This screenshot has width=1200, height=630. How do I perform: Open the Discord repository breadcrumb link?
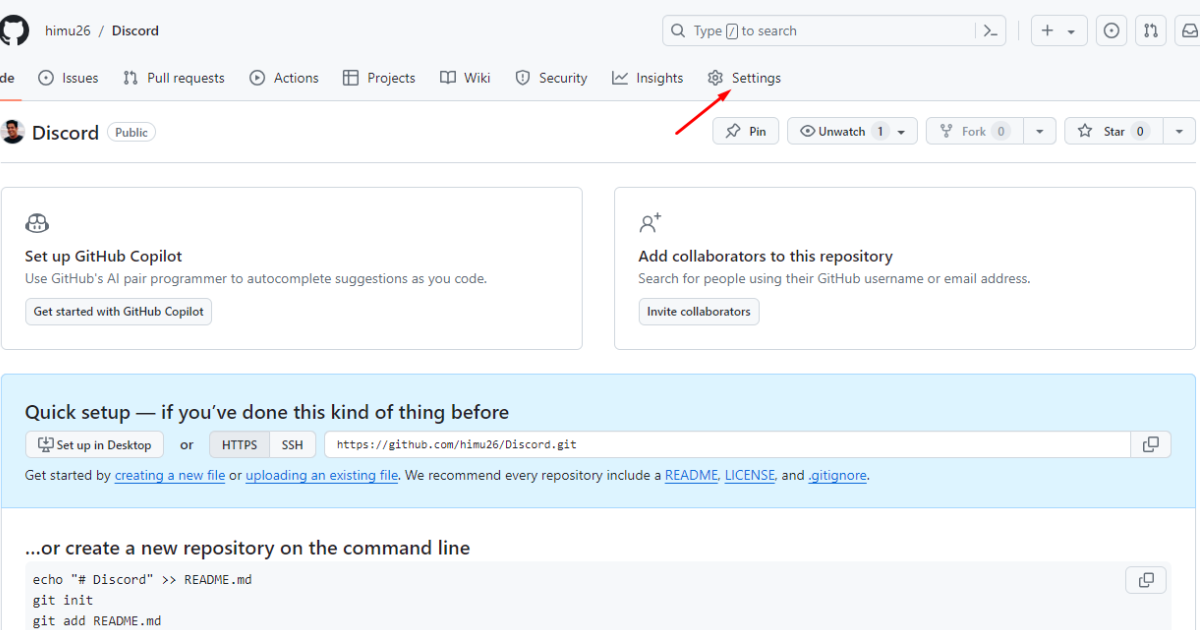click(135, 31)
